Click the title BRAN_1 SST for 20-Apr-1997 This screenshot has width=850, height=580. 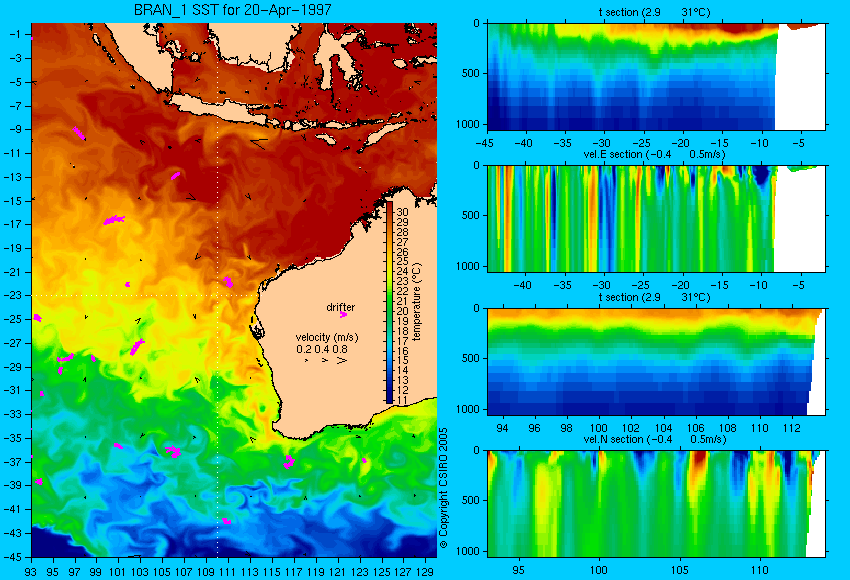click(x=233, y=10)
